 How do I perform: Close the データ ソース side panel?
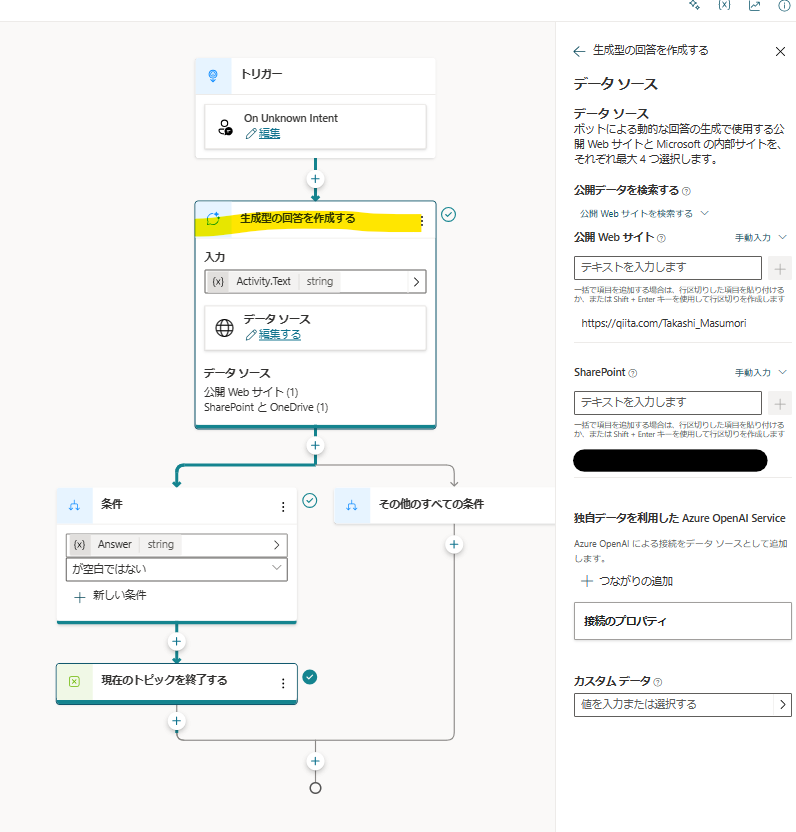780,51
